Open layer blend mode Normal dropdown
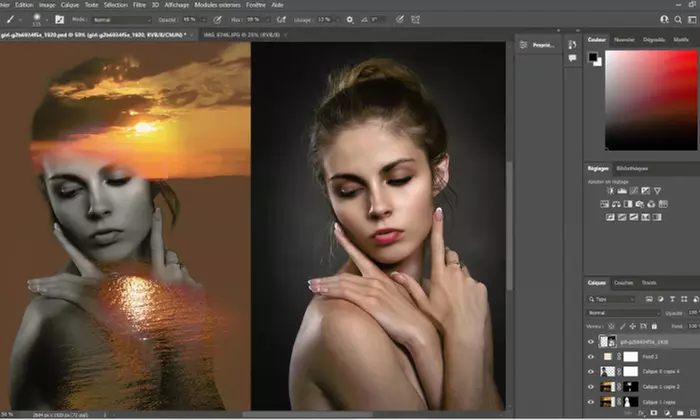The image size is (700, 420). coord(623,313)
